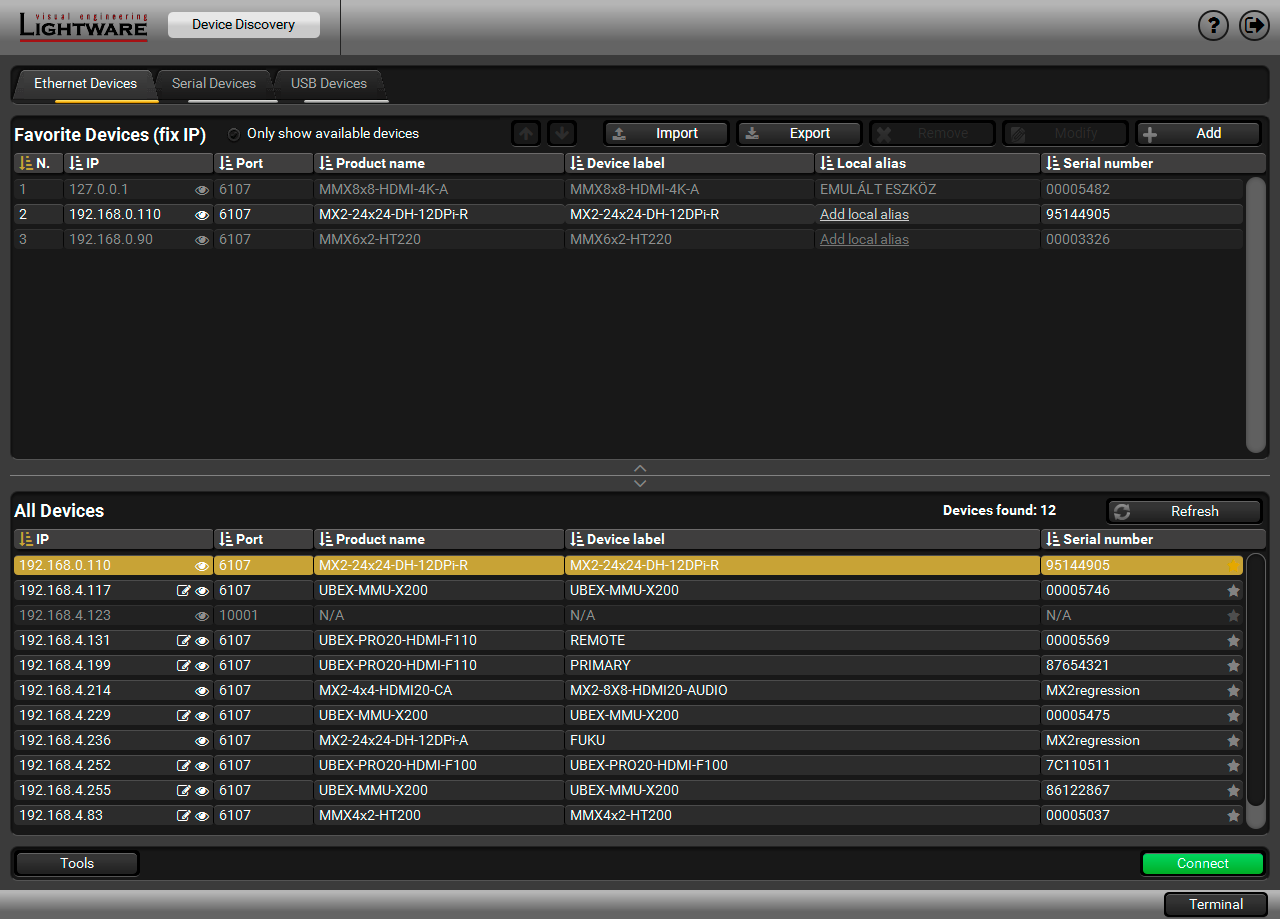The width and height of the screenshot is (1280, 919).
Task: Star device 00005475 as favorite
Action: [1233, 716]
